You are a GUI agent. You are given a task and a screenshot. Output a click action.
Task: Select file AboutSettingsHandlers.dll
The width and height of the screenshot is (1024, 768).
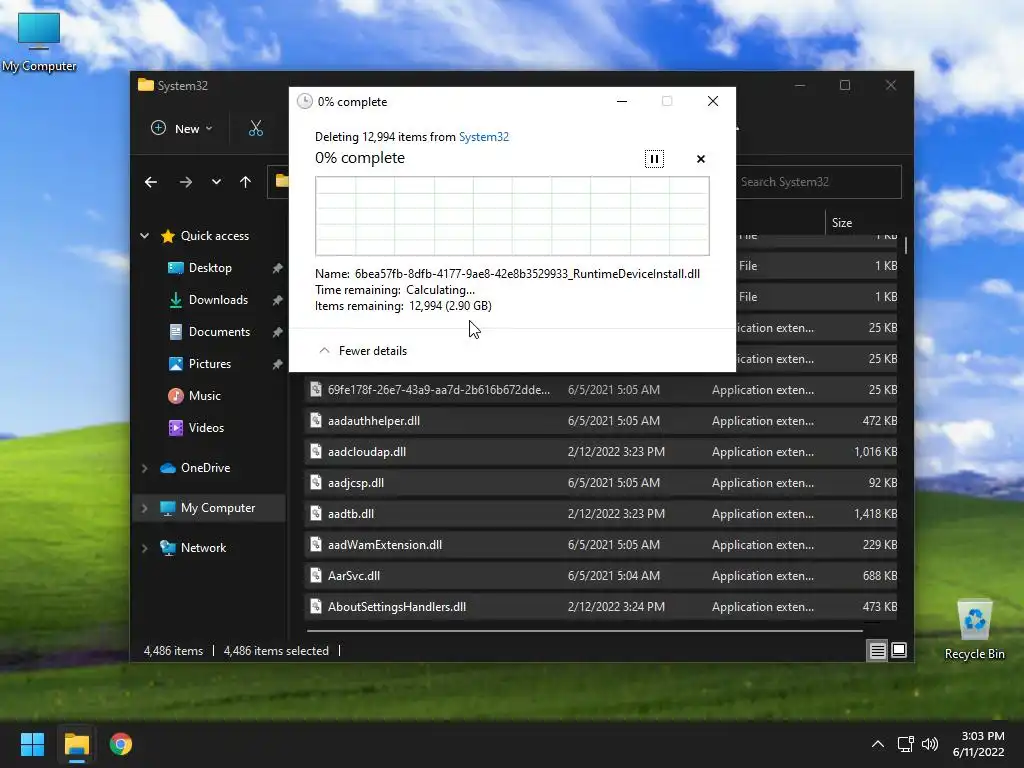(601, 607)
